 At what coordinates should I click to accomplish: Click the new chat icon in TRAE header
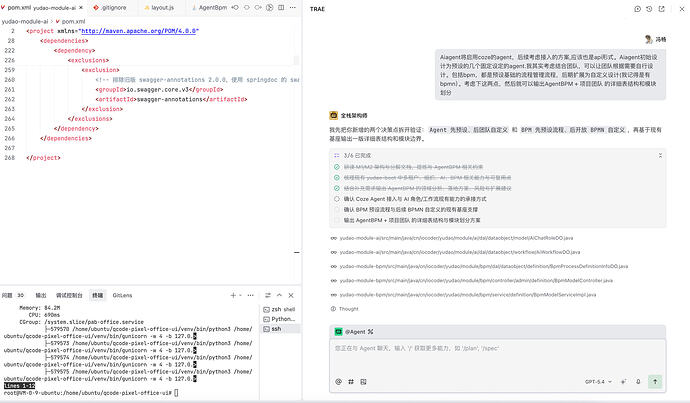point(637,9)
